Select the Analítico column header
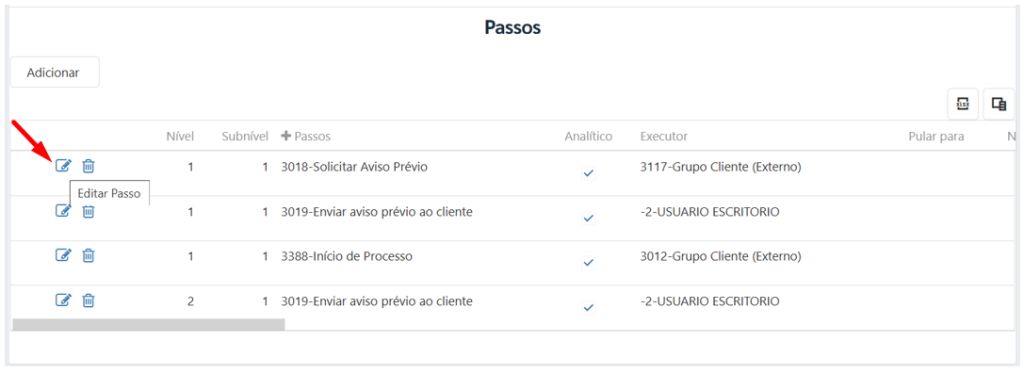 (x=588, y=136)
